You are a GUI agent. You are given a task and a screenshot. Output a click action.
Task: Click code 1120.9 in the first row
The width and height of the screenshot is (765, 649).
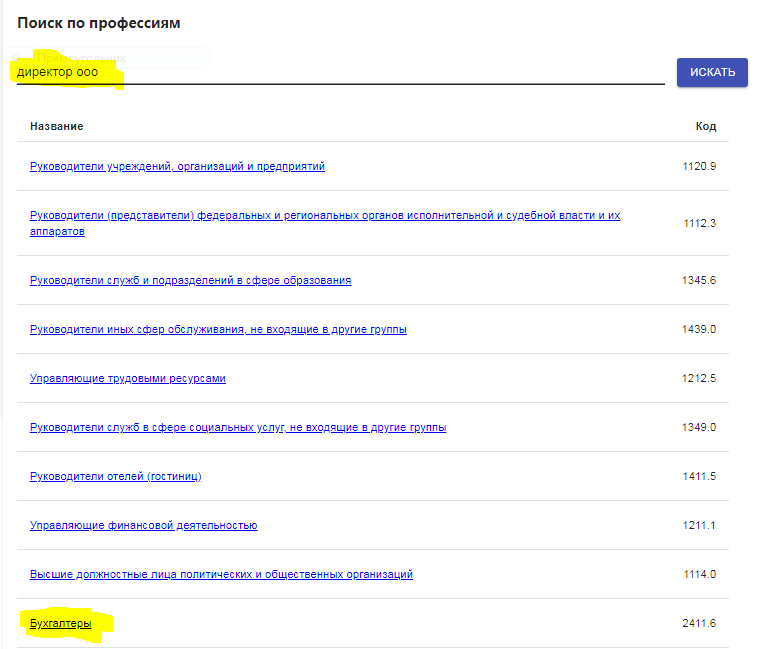pos(698,166)
